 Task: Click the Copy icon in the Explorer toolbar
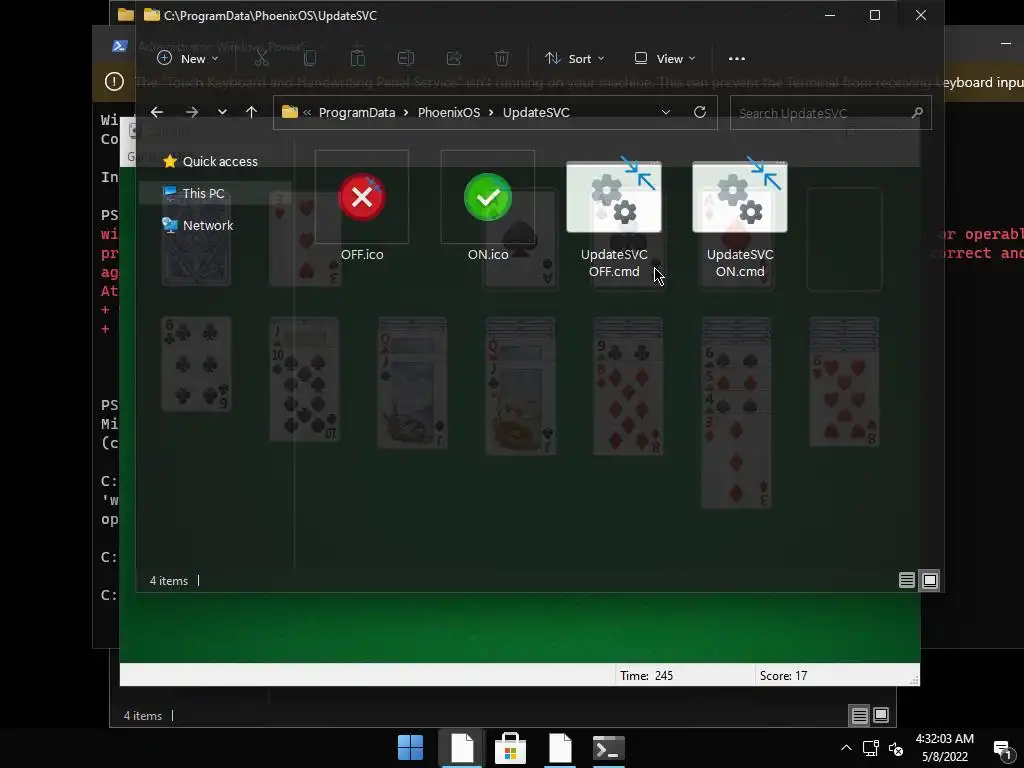coord(310,59)
